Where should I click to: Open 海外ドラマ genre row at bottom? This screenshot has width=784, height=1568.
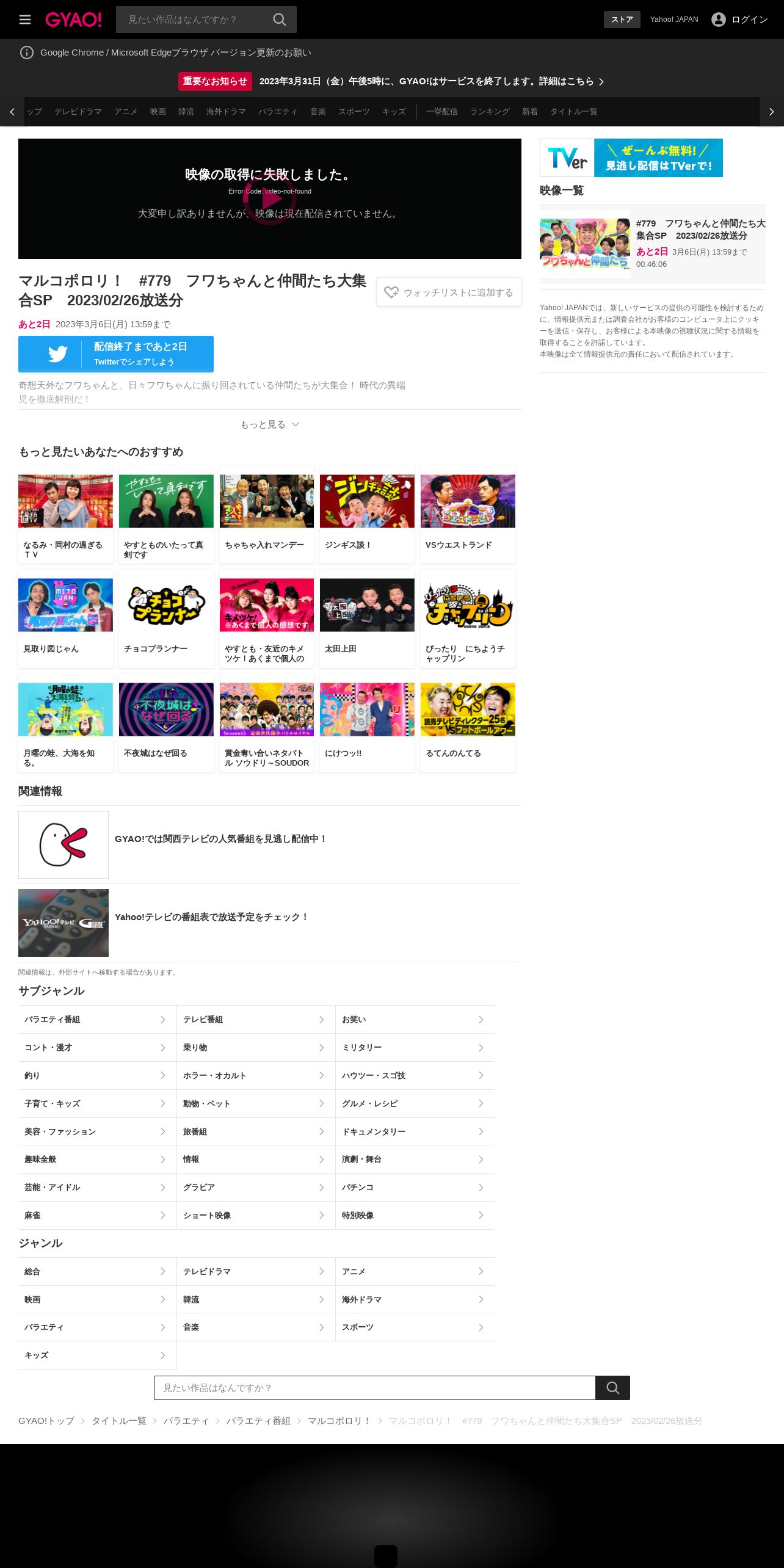tap(415, 1299)
